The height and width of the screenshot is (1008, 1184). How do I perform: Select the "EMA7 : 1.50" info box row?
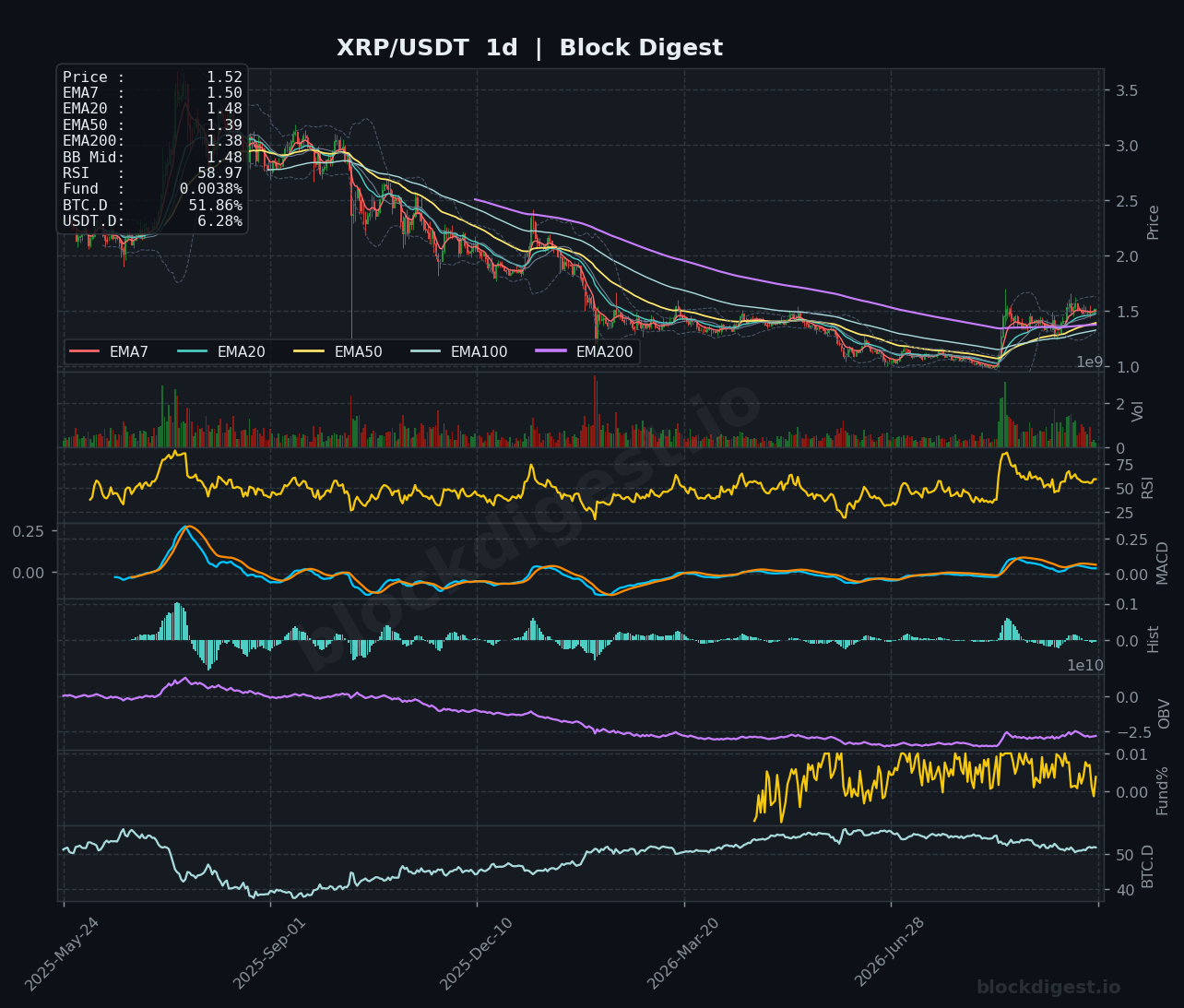tap(152, 93)
